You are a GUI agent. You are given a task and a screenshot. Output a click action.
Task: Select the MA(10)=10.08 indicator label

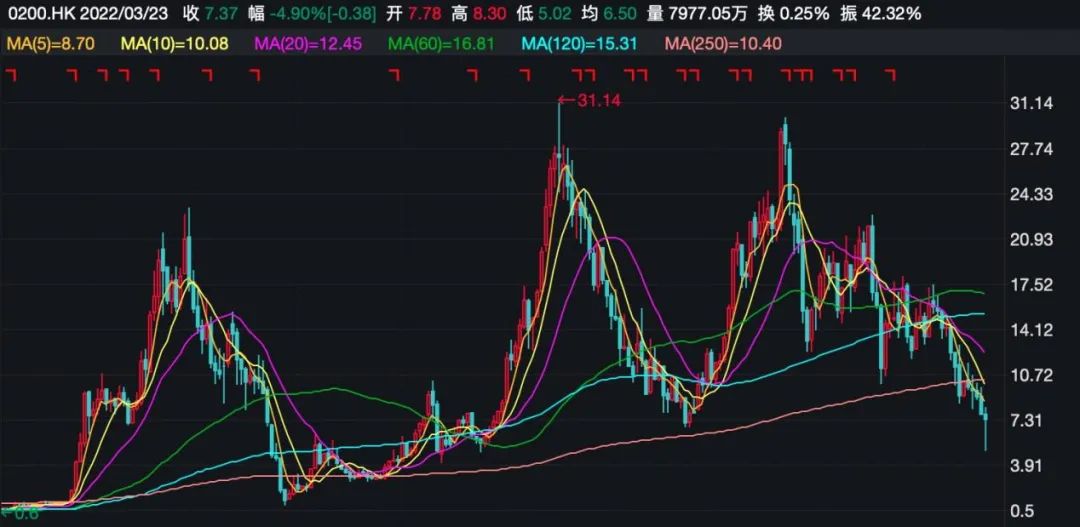click(x=175, y=45)
